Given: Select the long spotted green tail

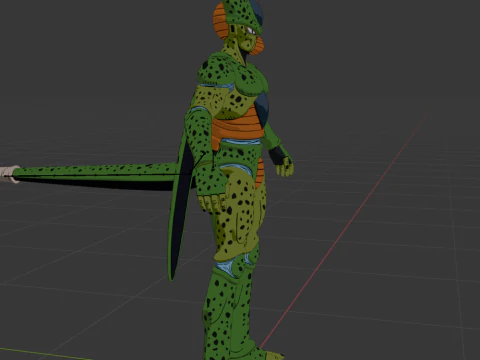Looking at the screenshot, I should click(100, 176).
